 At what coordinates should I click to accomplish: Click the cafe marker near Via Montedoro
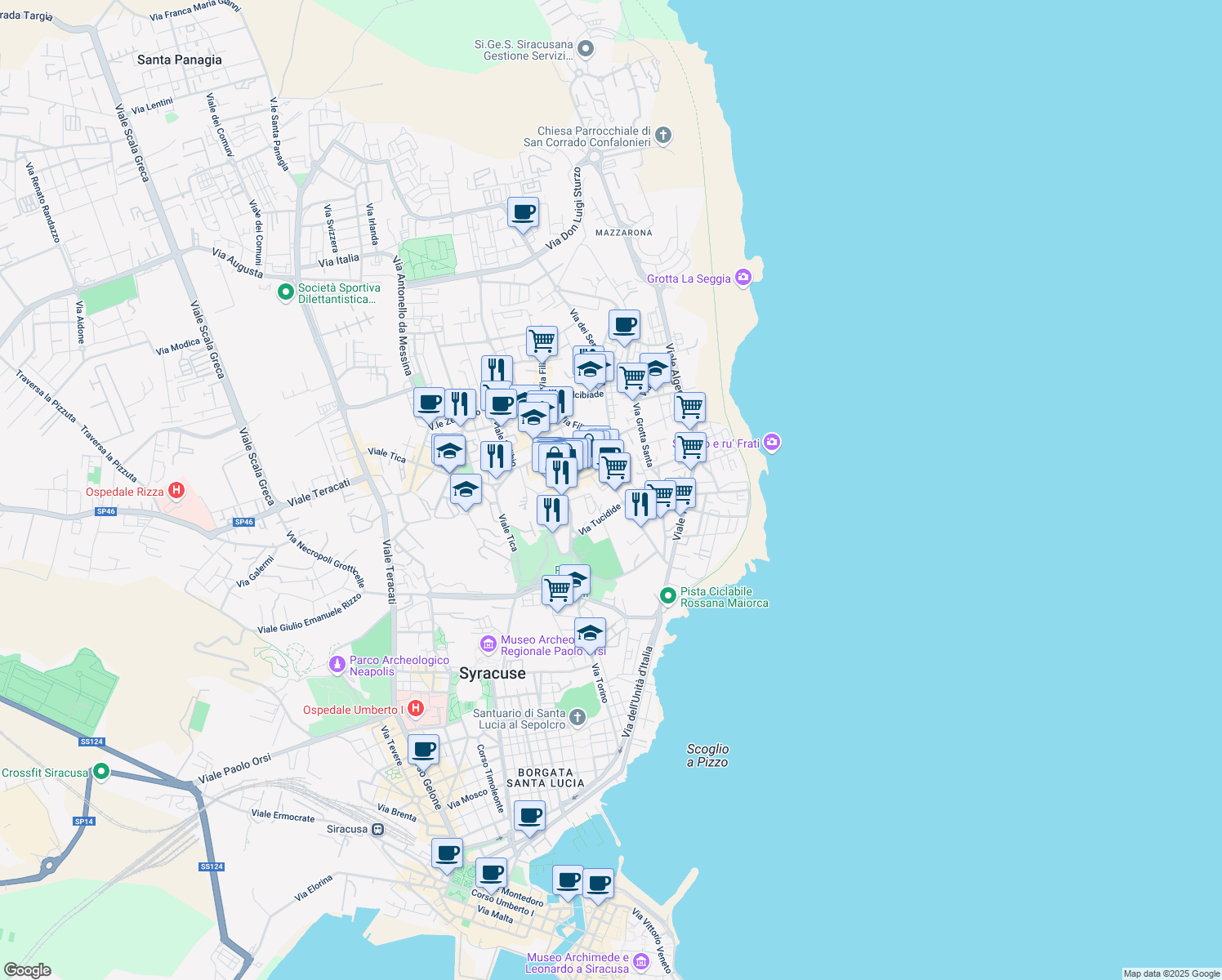[491, 875]
